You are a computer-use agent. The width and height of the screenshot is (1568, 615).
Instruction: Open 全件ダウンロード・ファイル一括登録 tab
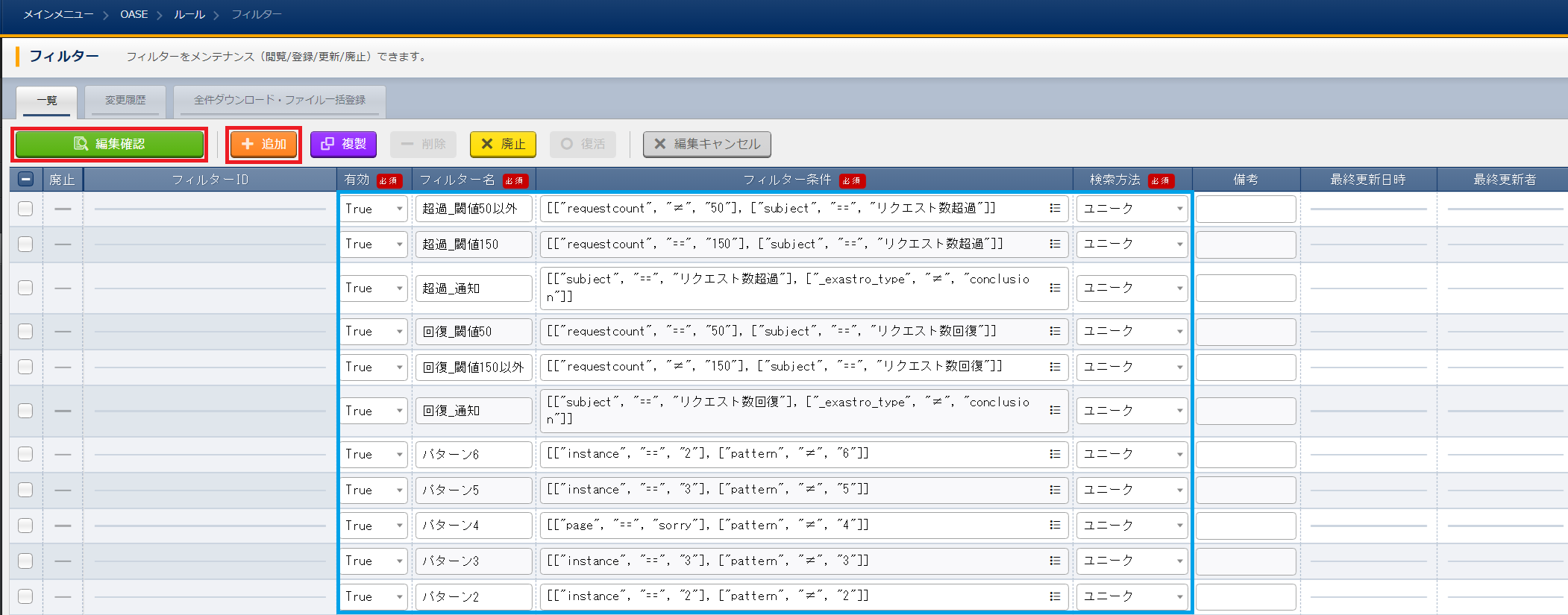pos(280,101)
